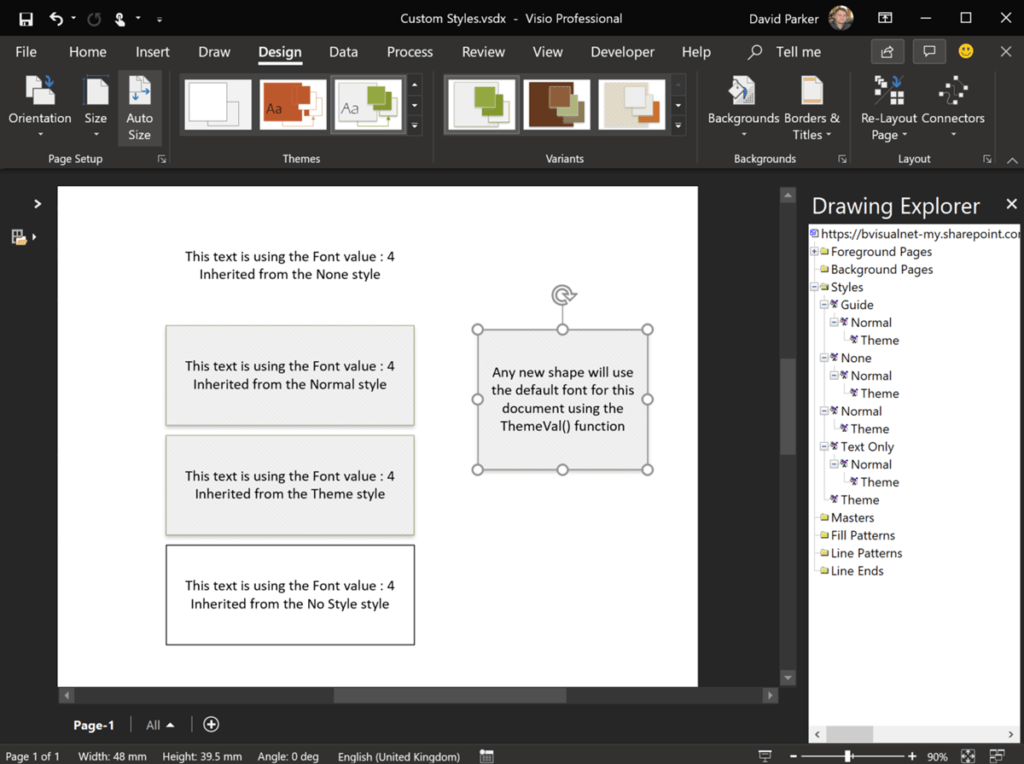Click the Borders & Titles icon
The image size is (1024, 764).
click(x=812, y=105)
